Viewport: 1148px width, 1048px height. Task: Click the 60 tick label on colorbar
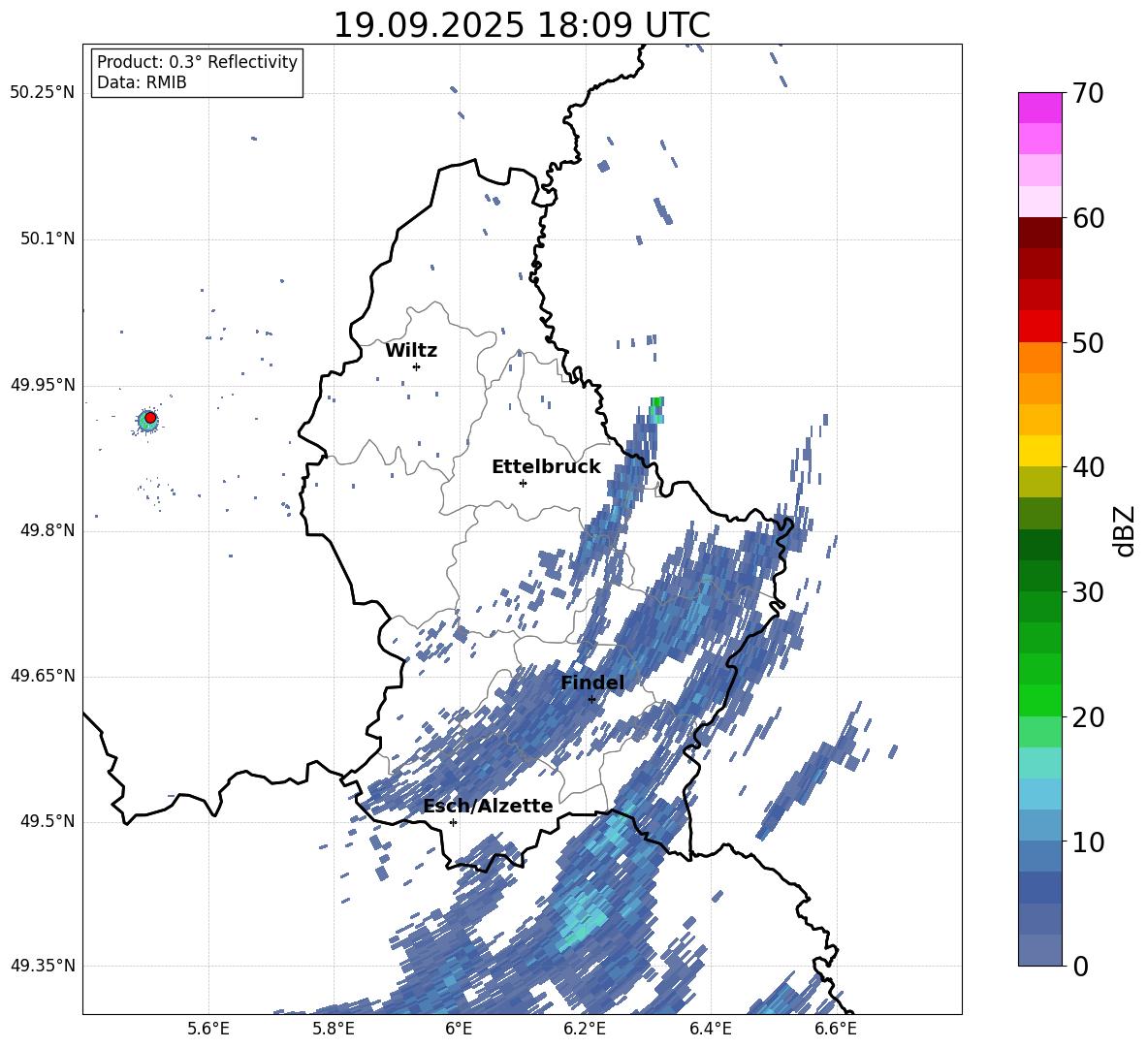click(1088, 218)
